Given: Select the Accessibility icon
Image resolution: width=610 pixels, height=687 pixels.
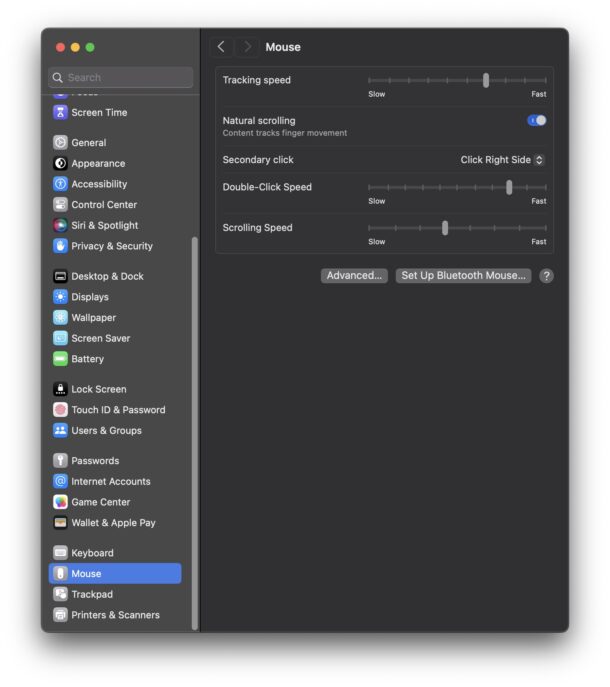Looking at the screenshot, I should [x=60, y=184].
